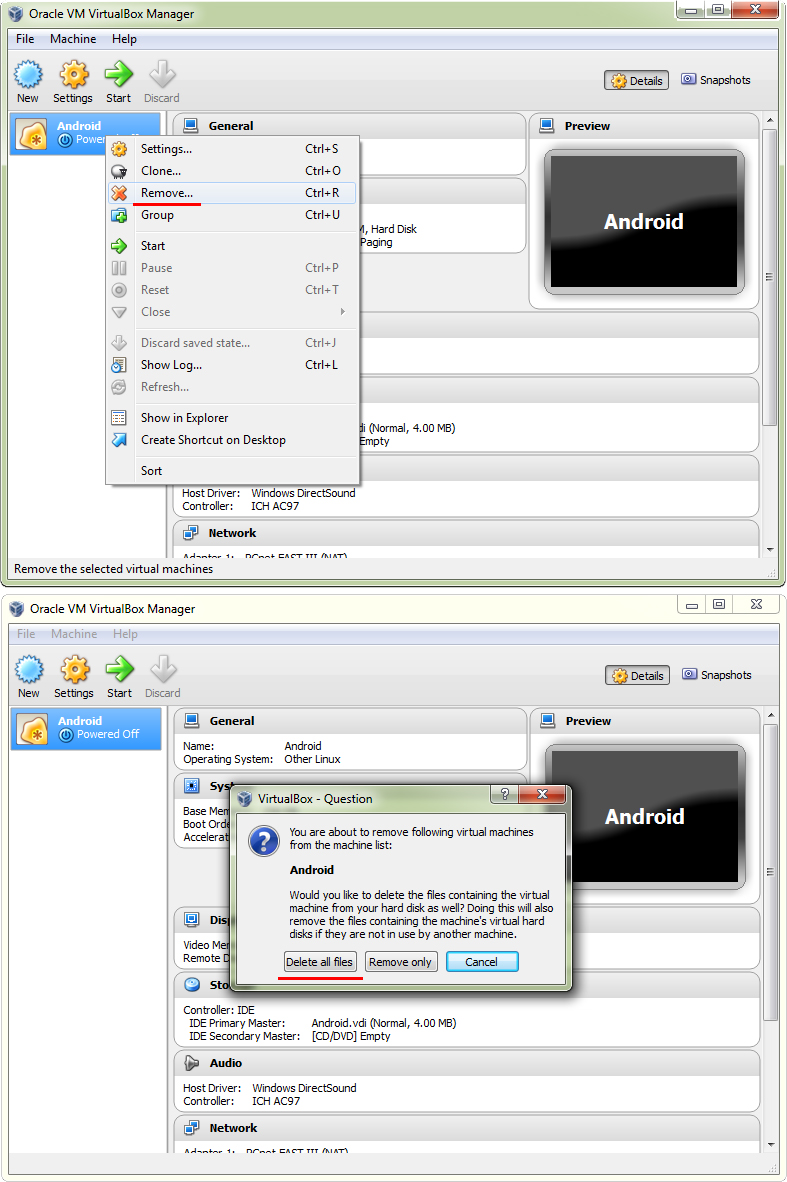This screenshot has width=787, height=1182.
Task: Click Show Log icon in context menu
Action: tap(119, 365)
